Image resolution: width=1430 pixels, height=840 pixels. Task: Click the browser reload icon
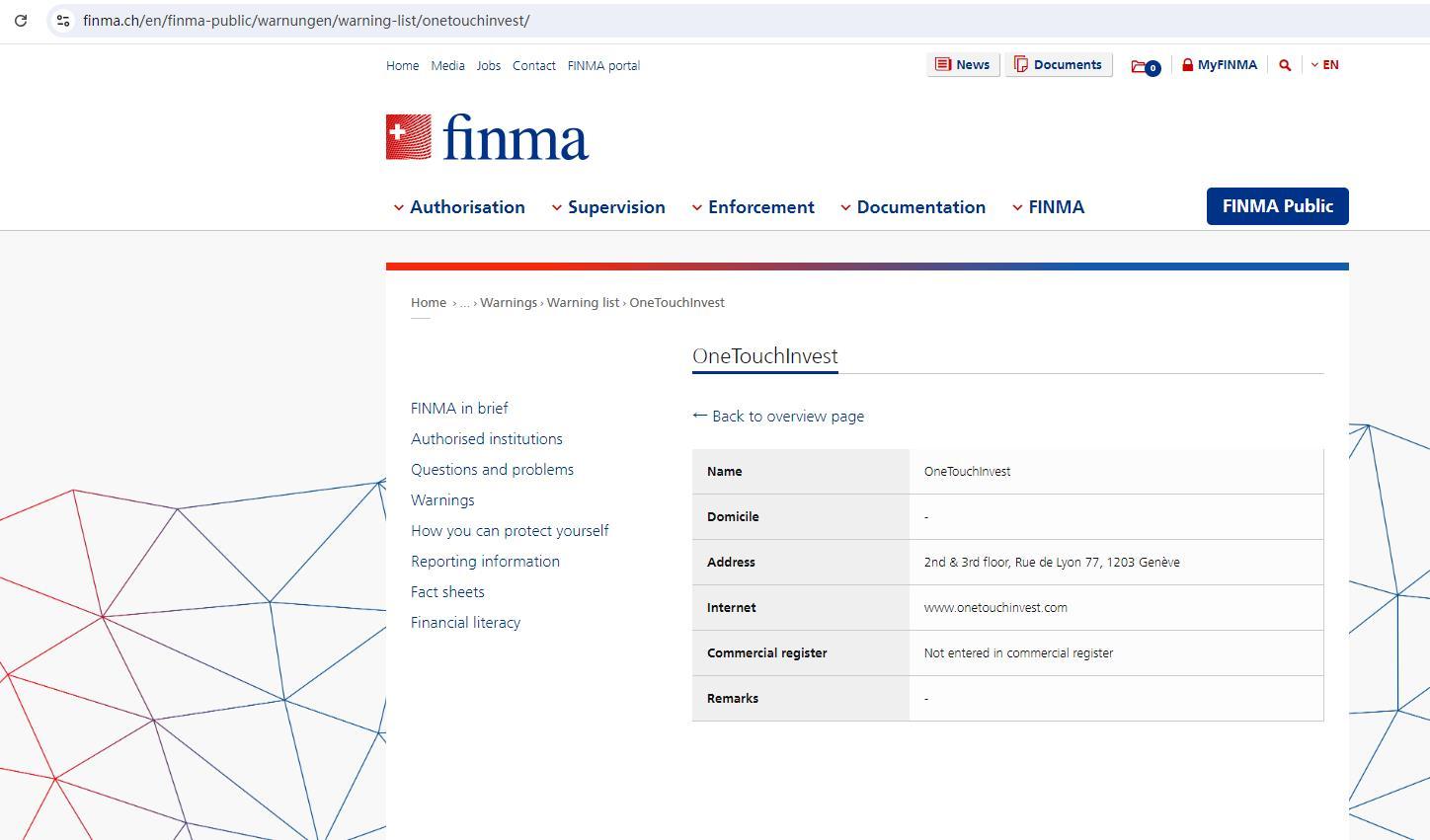(20, 20)
